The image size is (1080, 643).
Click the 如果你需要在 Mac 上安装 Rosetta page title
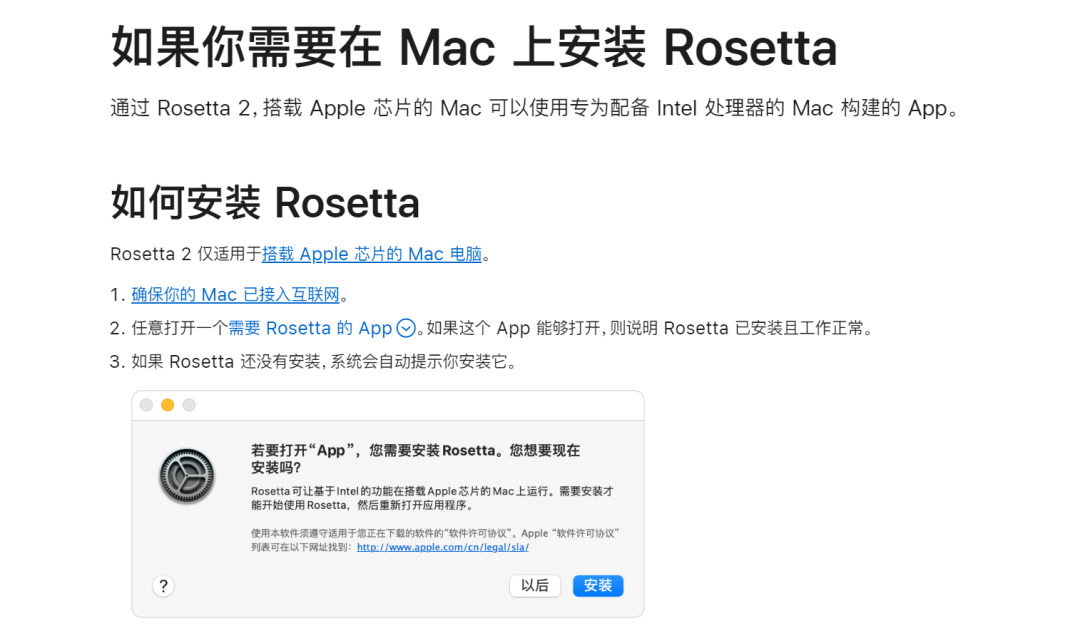473,47
